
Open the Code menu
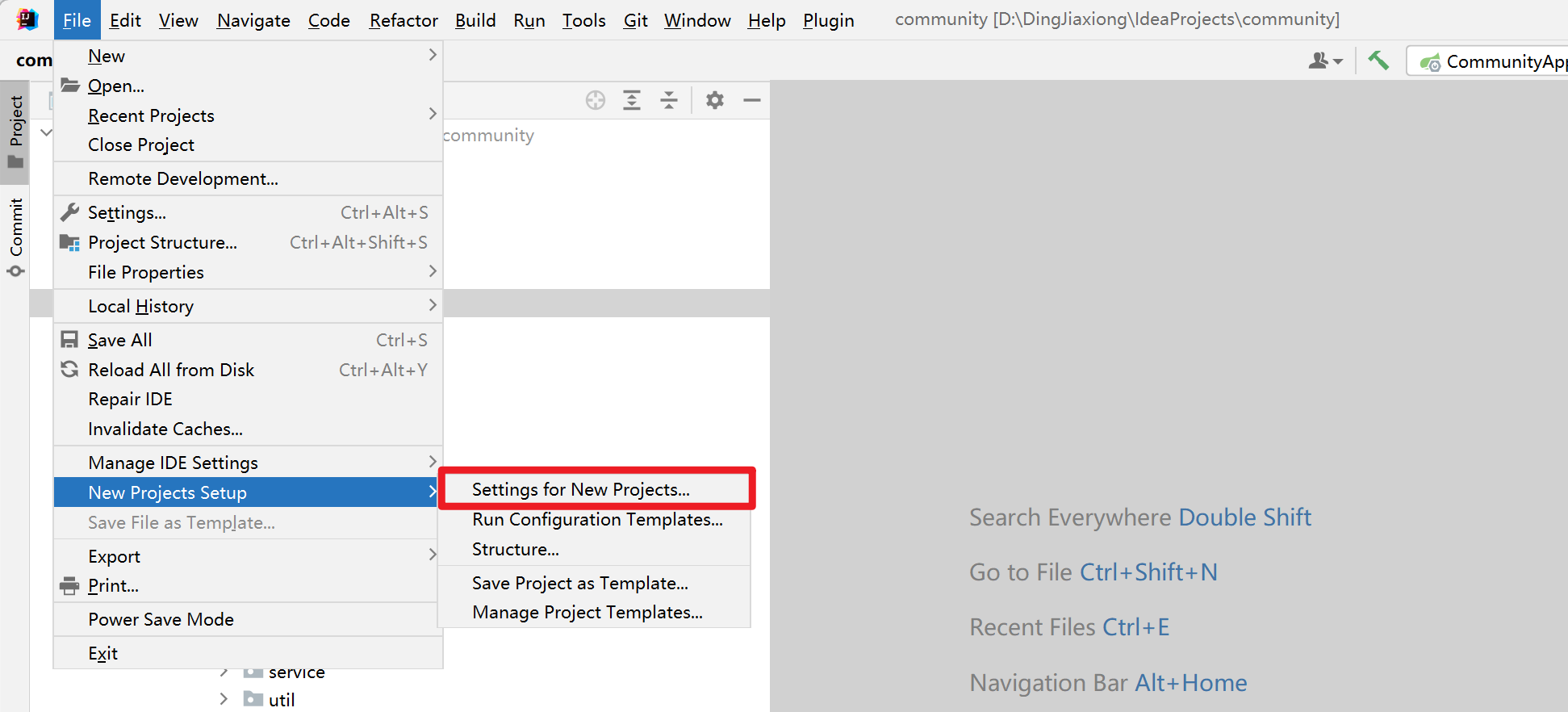click(329, 20)
